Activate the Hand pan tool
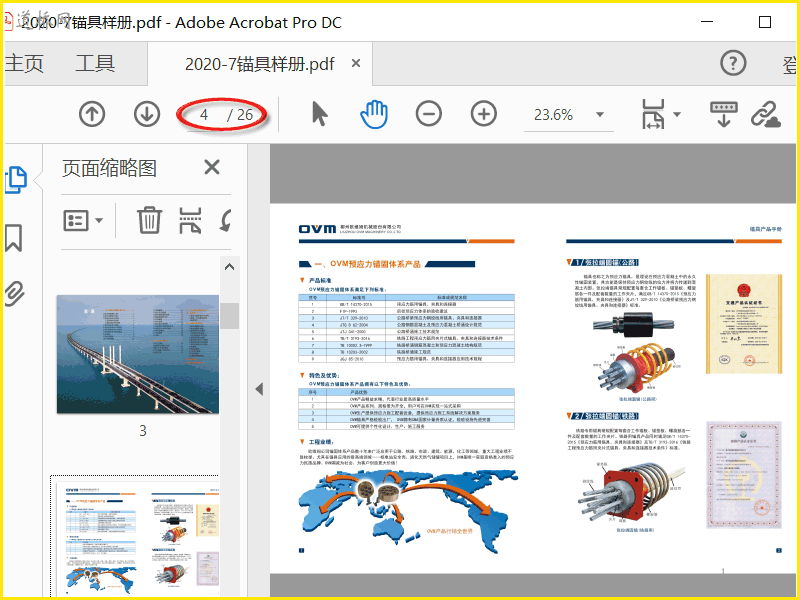 (374, 114)
